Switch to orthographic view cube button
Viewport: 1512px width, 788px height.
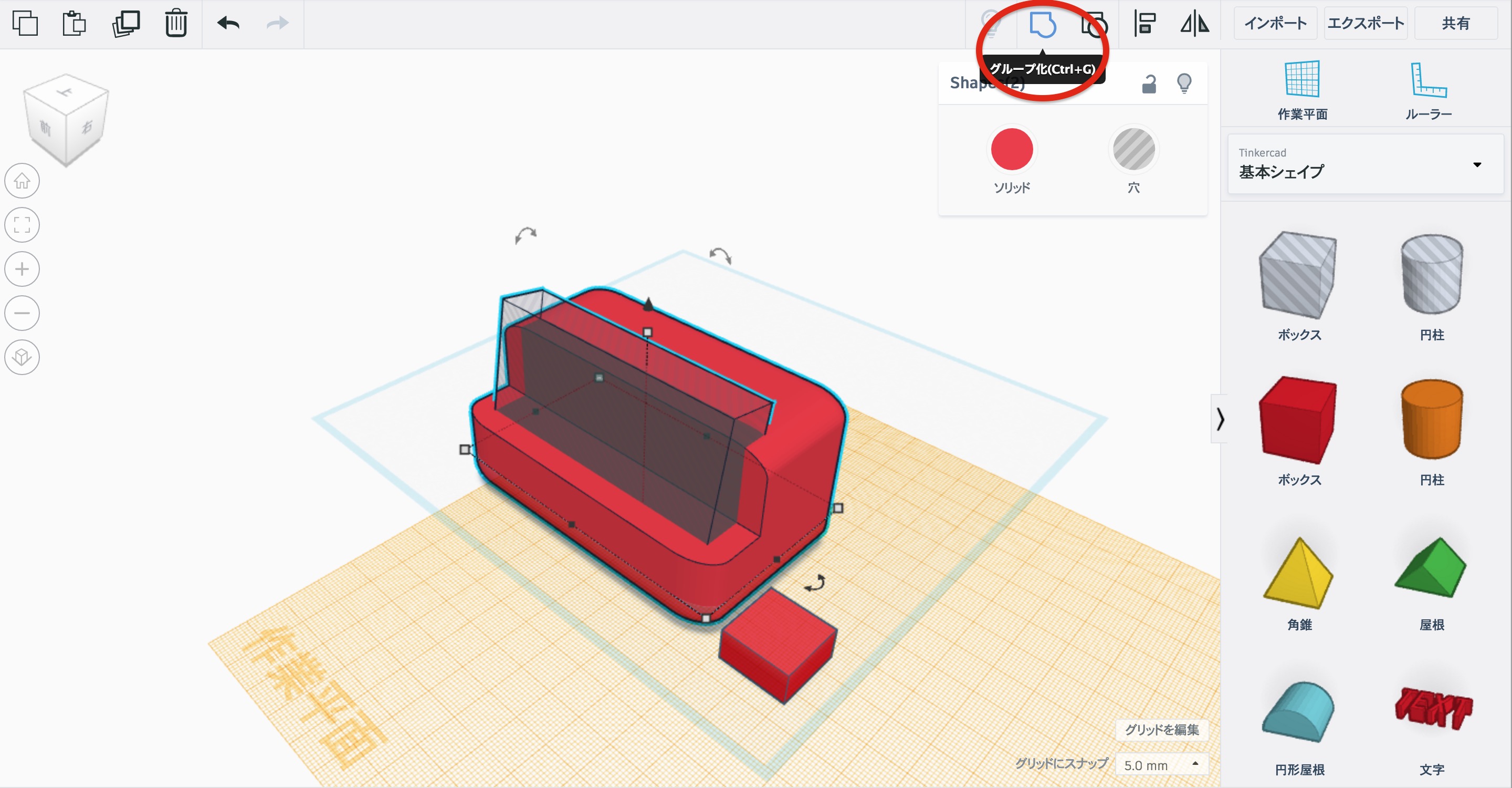22,357
